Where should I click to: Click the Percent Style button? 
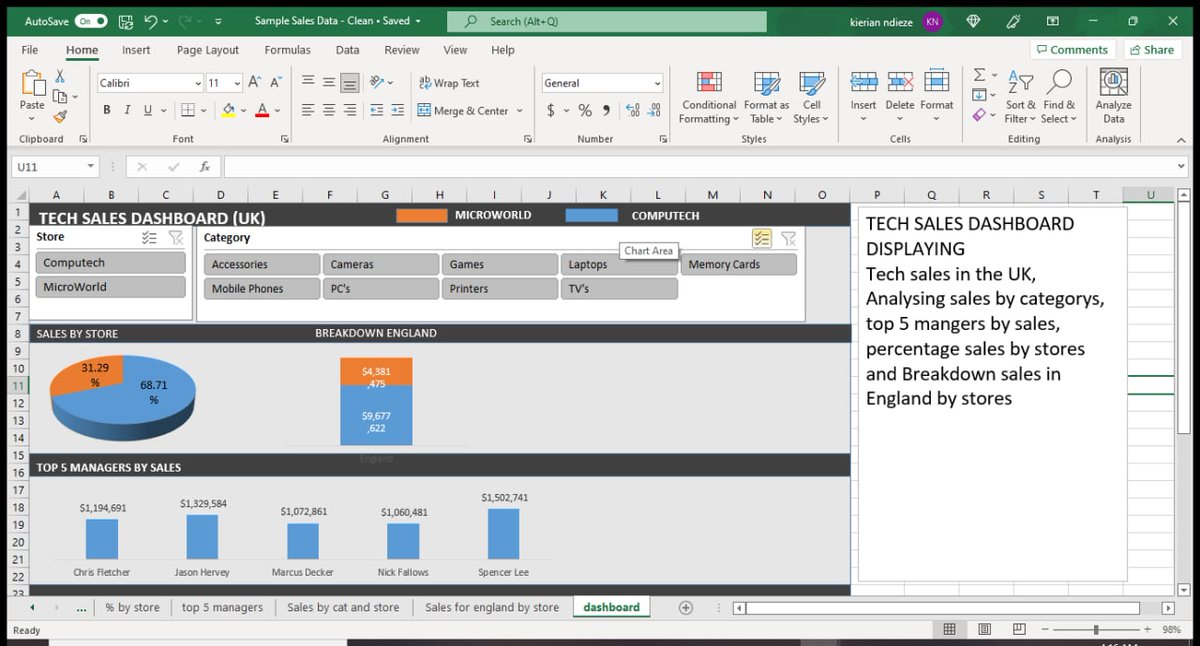tap(585, 110)
